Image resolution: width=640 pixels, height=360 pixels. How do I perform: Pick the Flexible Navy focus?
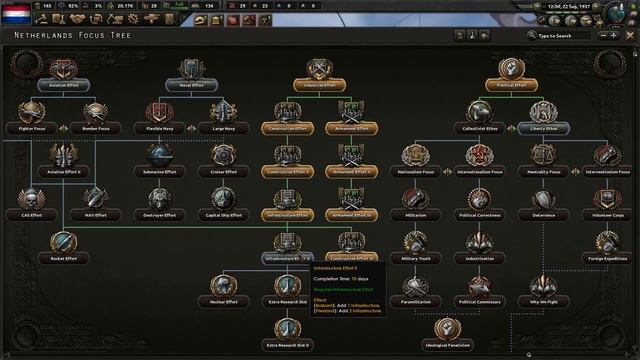(x=160, y=118)
